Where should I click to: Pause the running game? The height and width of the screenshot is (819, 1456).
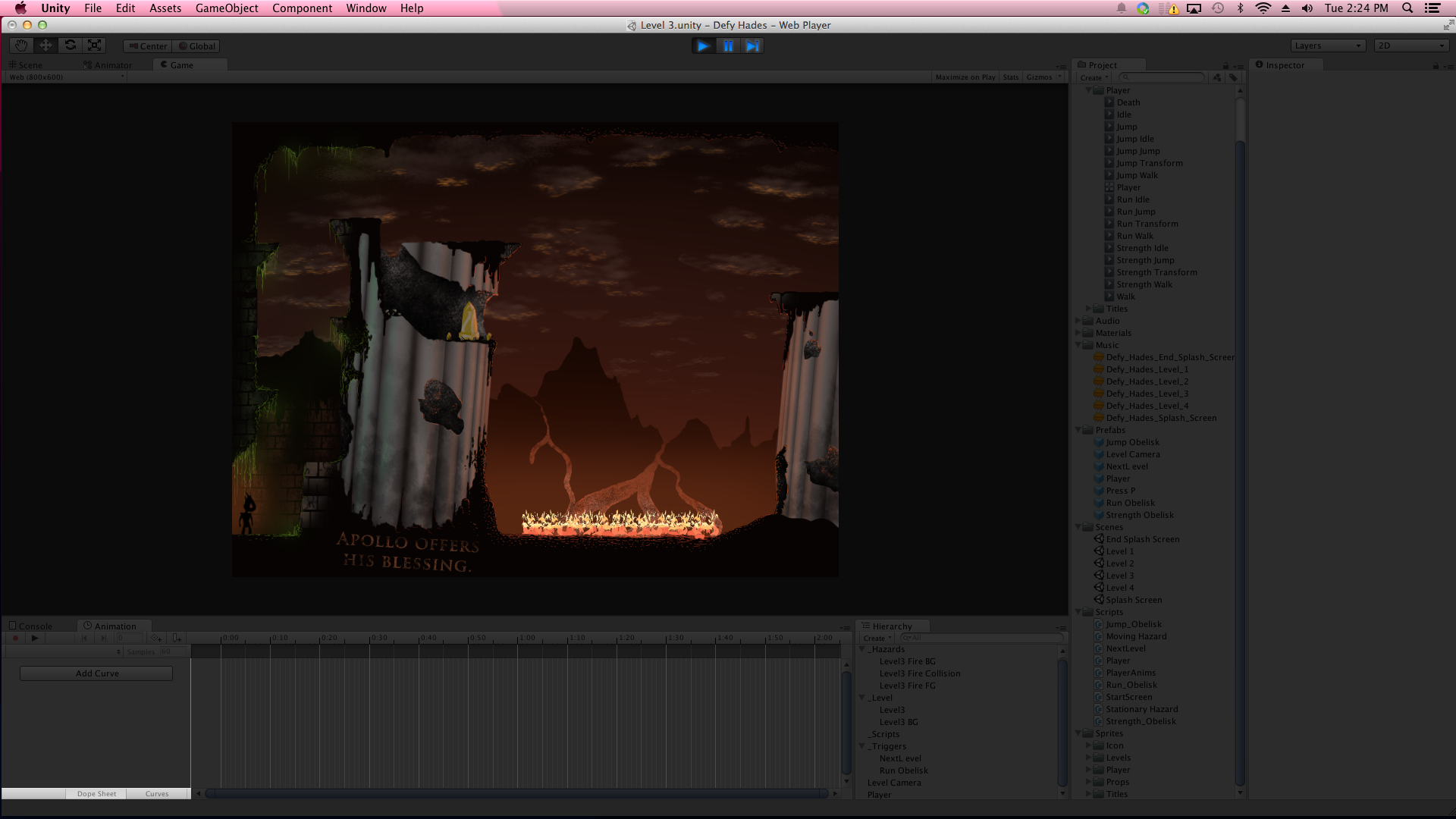click(x=728, y=46)
